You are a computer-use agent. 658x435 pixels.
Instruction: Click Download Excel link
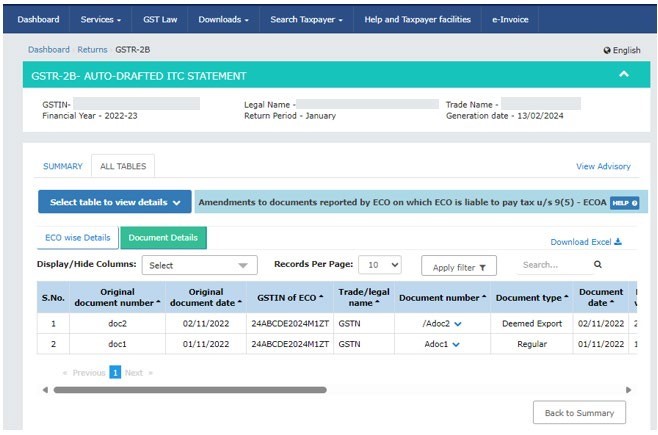[x=586, y=242]
